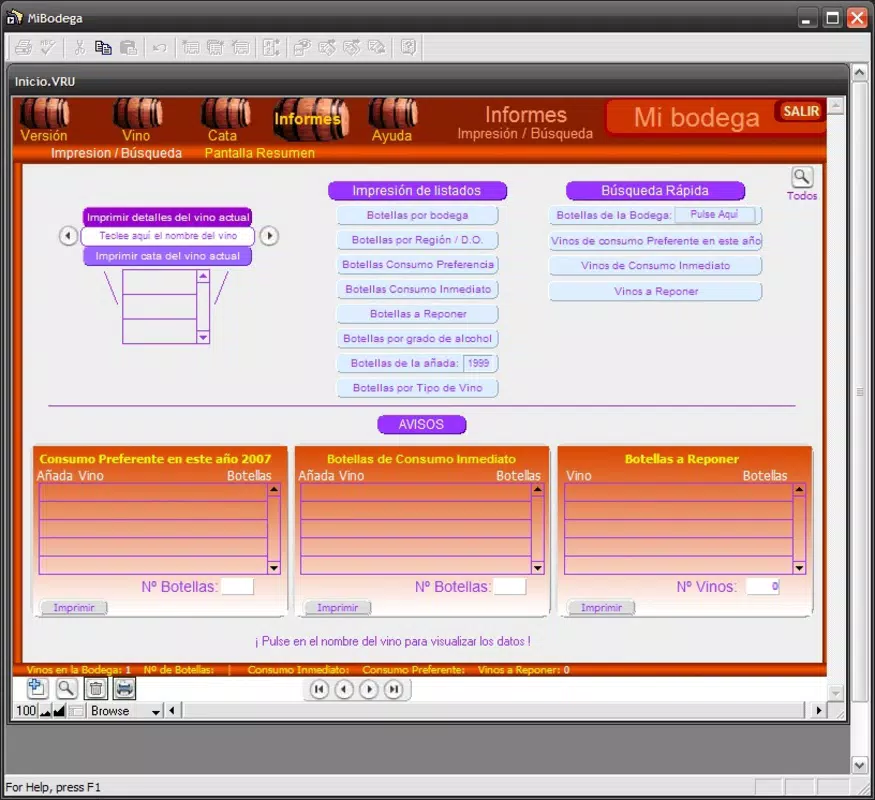The height and width of the screenshot is (800, 875).
Task: Click Vinos de consumo Preferente en este año
Action: (656, 241)
